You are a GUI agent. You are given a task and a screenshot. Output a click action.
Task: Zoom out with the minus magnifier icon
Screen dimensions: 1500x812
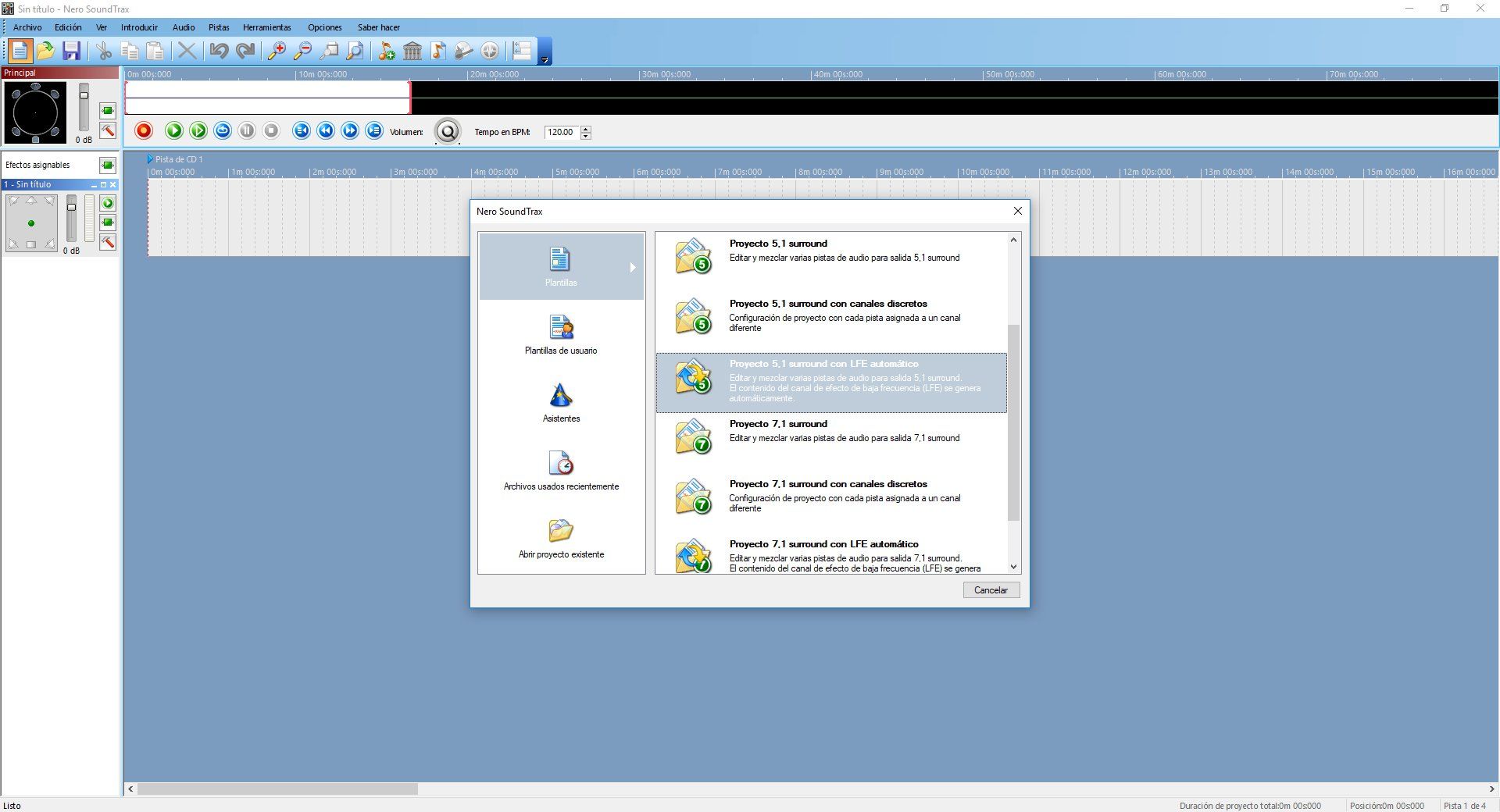click(x=302, y=52)
